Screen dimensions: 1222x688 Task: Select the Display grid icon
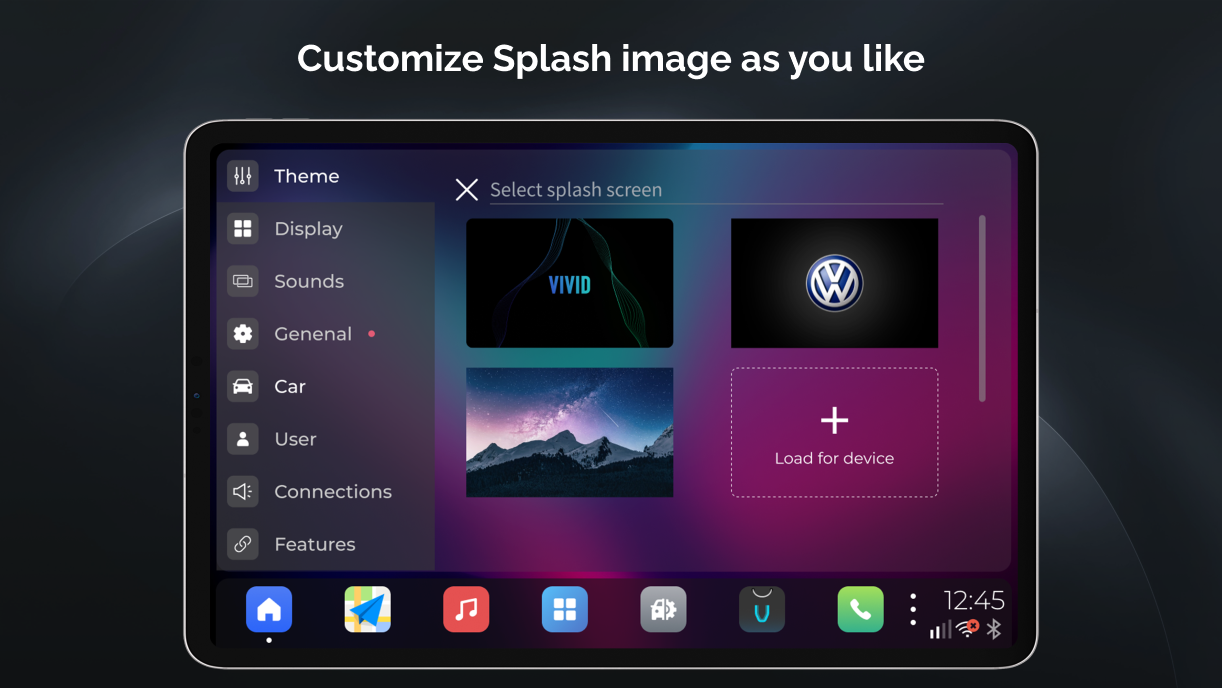pyautogui.click(x=242, y=228)
